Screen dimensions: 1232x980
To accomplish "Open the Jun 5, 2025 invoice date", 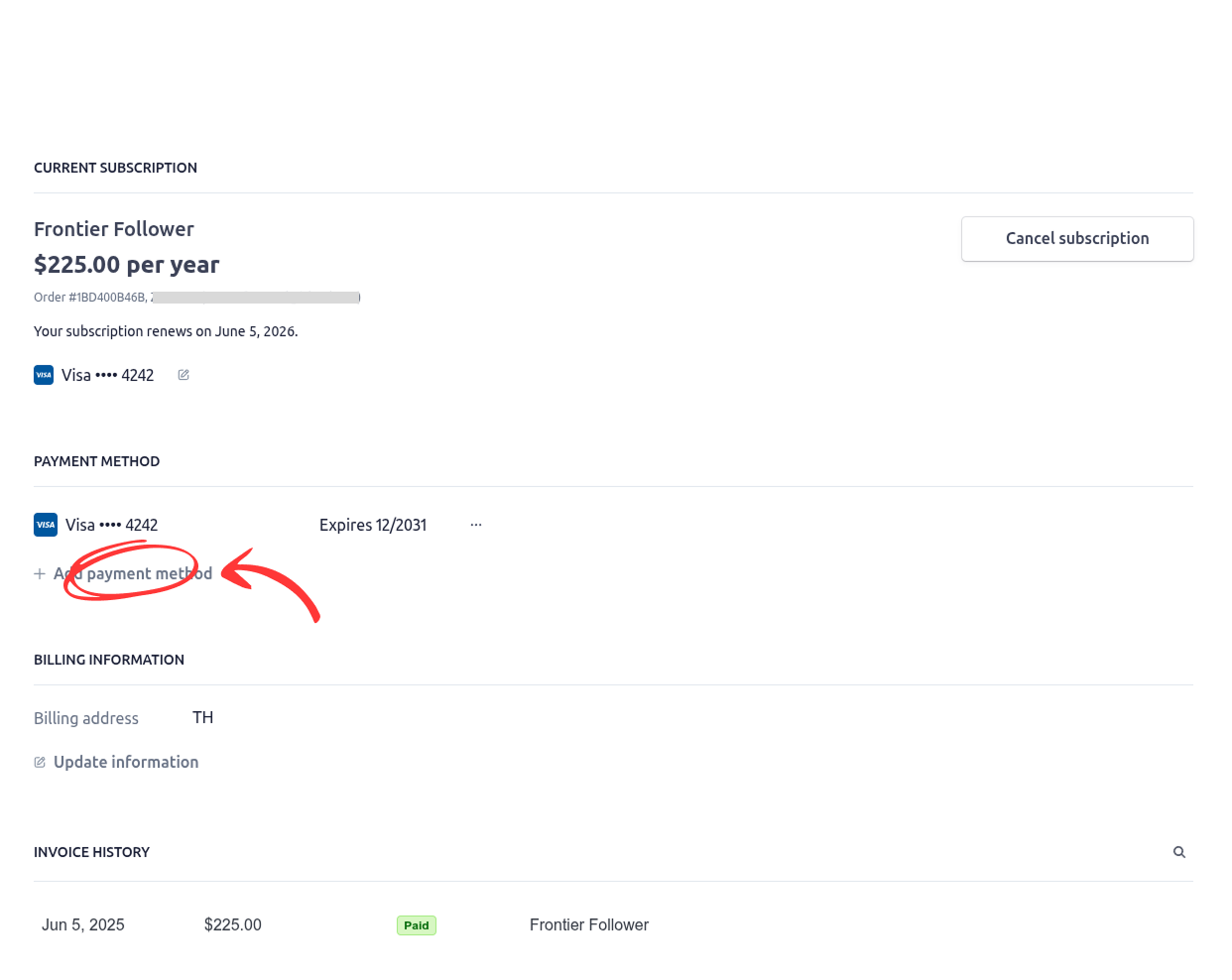I will 83,924.
